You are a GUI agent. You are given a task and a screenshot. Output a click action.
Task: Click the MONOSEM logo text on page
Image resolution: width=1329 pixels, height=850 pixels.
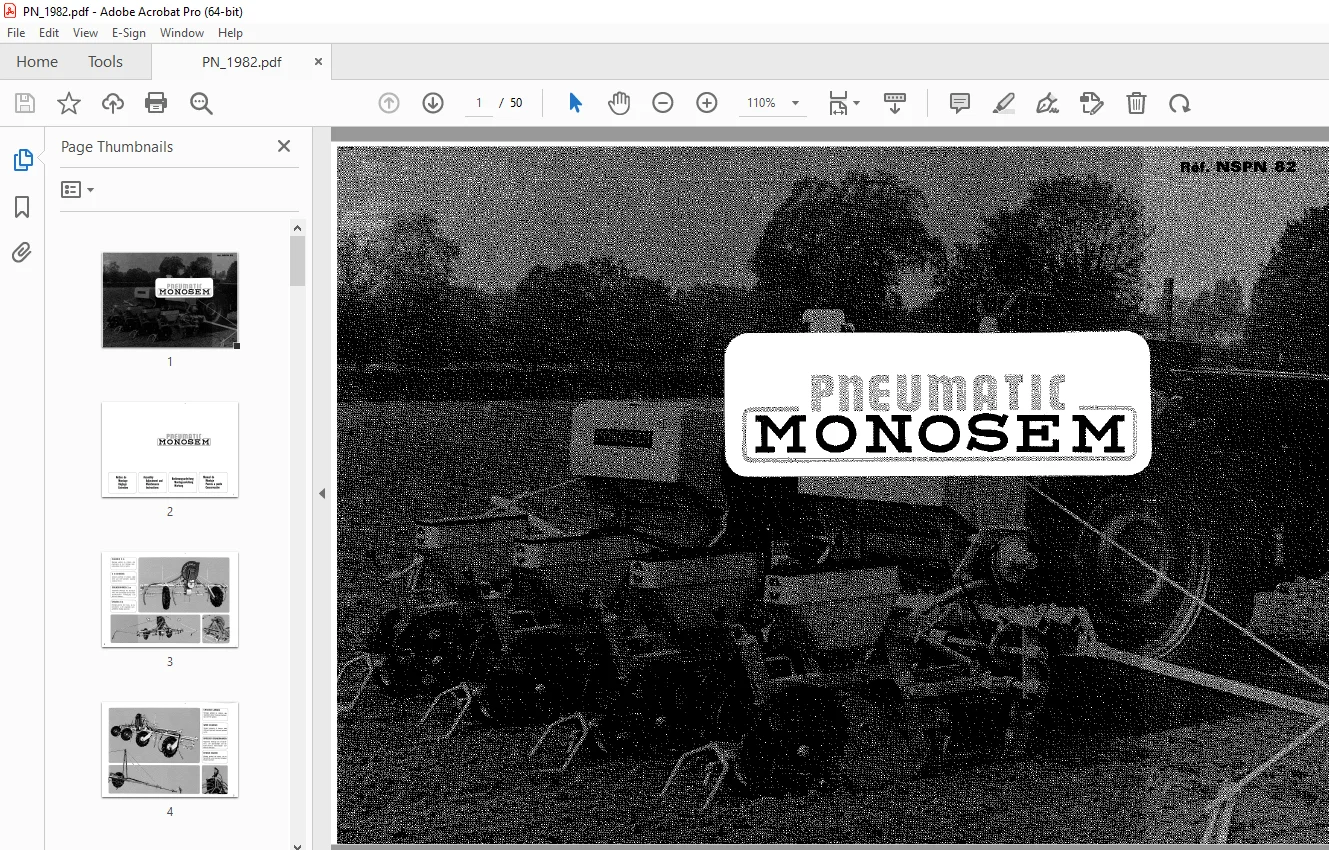pyautogui.click(x=940, y=434)
